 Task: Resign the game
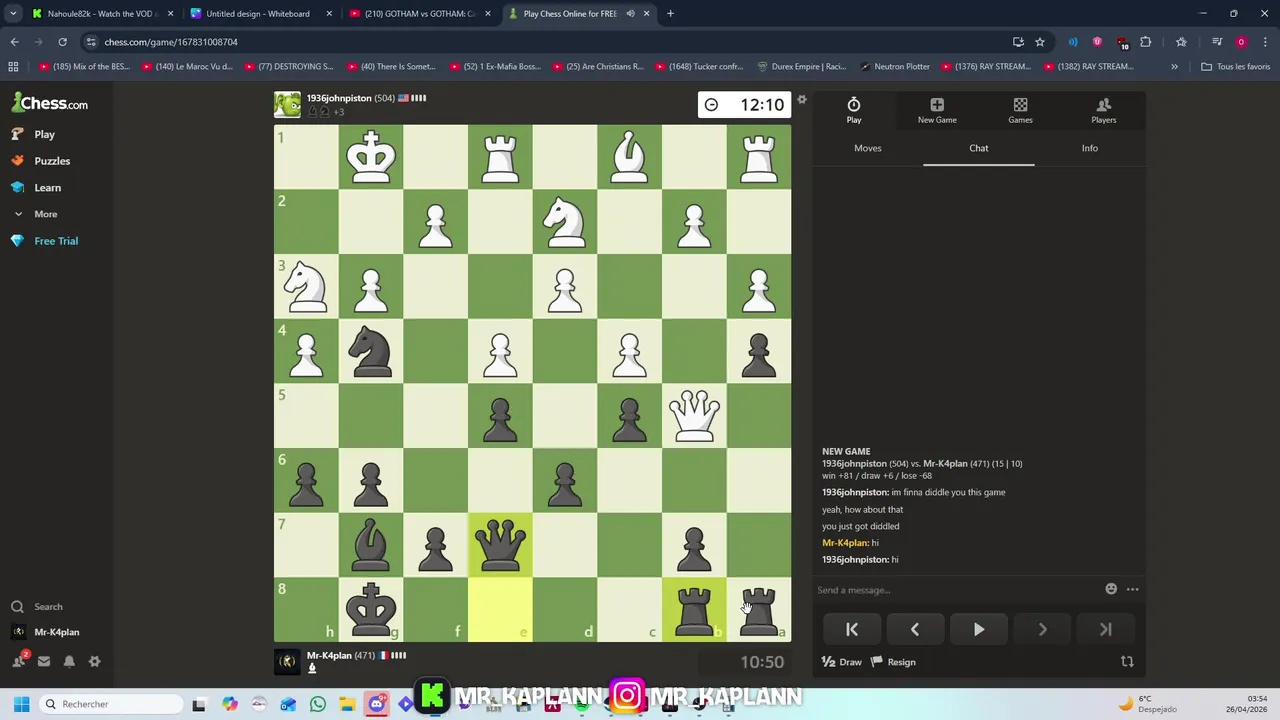click(x=893, y=662)
